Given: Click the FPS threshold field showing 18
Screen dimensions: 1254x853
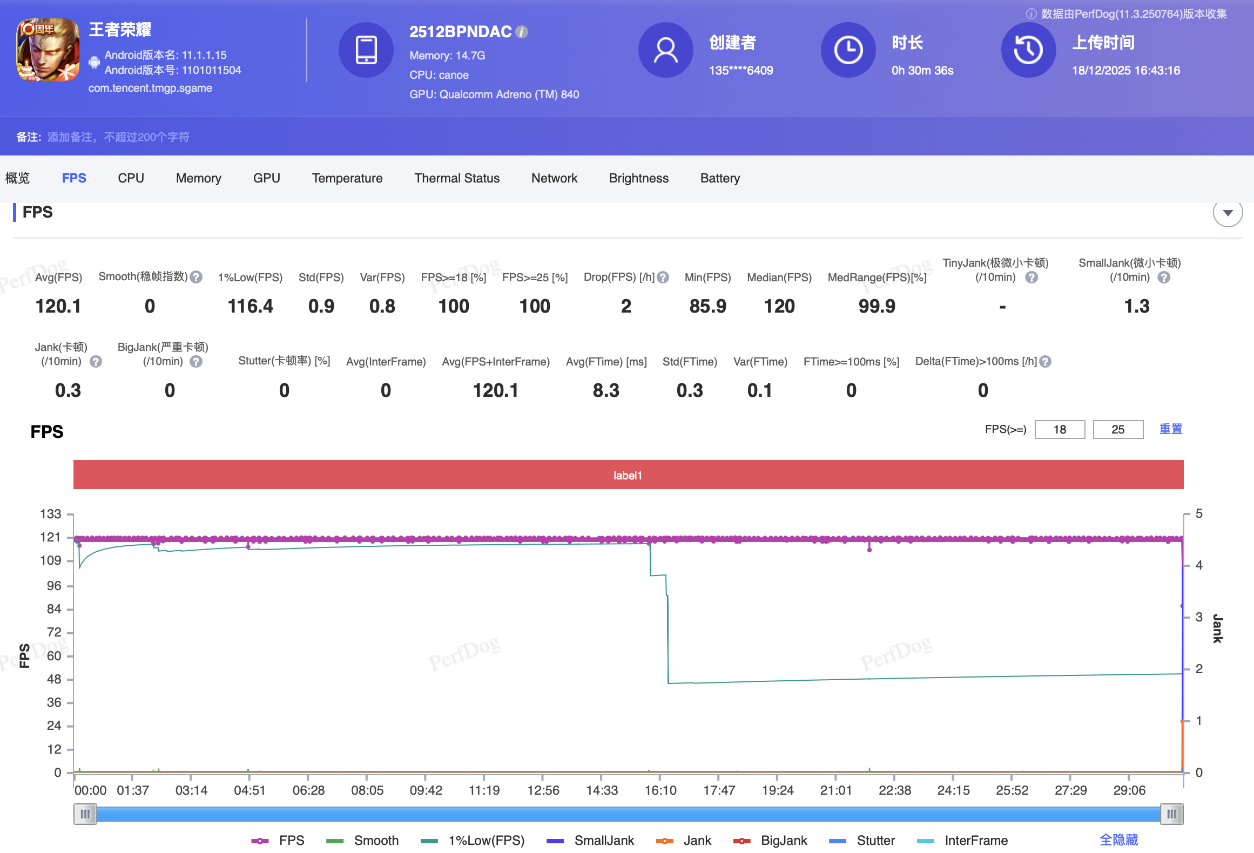Looking at the screenshot, I should click(1060, 429).
